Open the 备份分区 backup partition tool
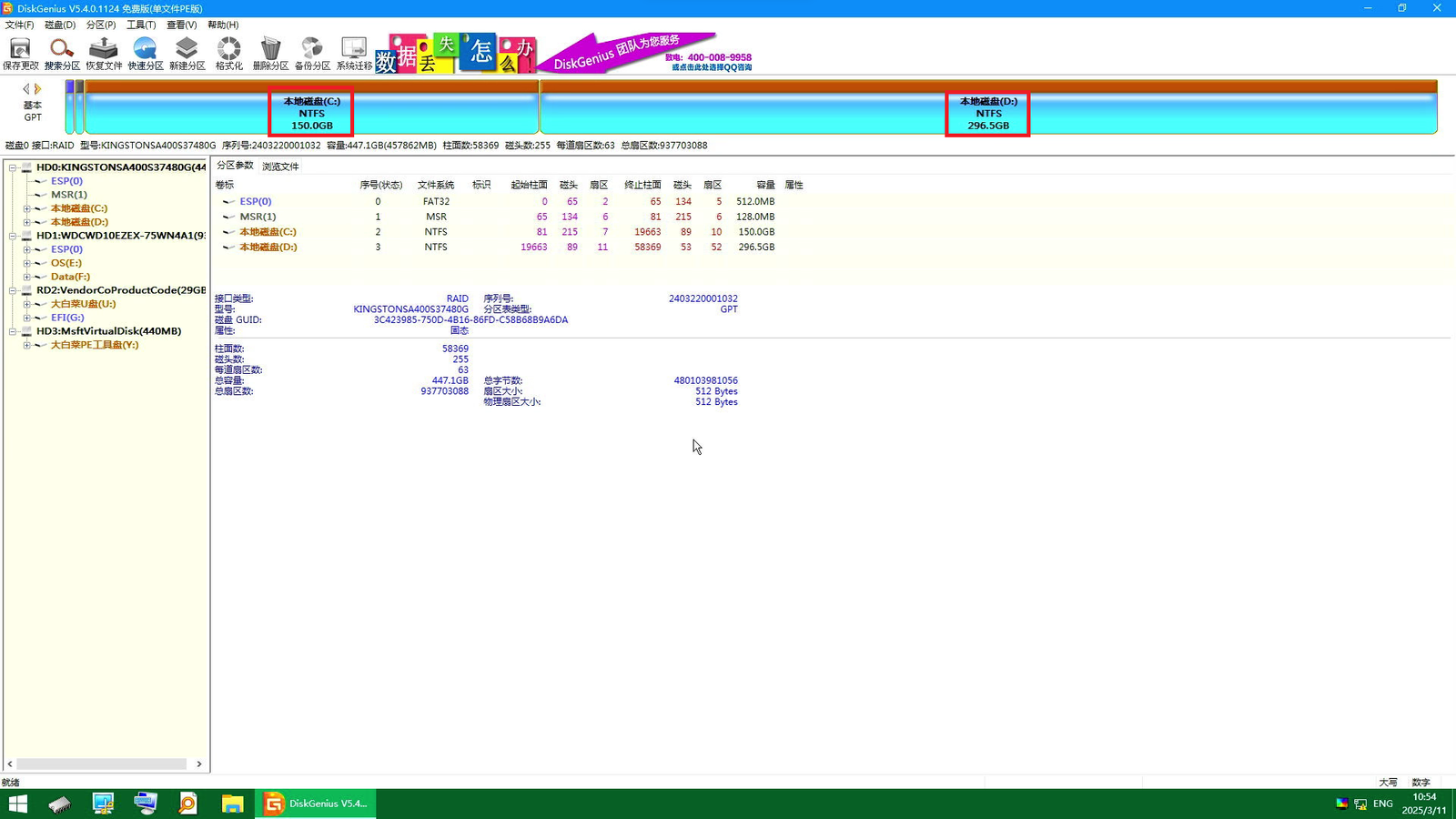 [312, 53]
